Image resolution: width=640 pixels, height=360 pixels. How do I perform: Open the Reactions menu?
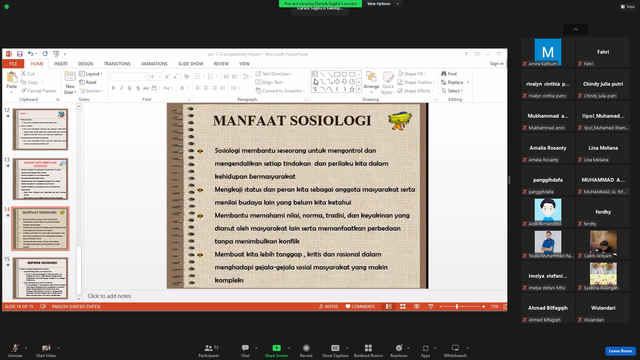399,350
